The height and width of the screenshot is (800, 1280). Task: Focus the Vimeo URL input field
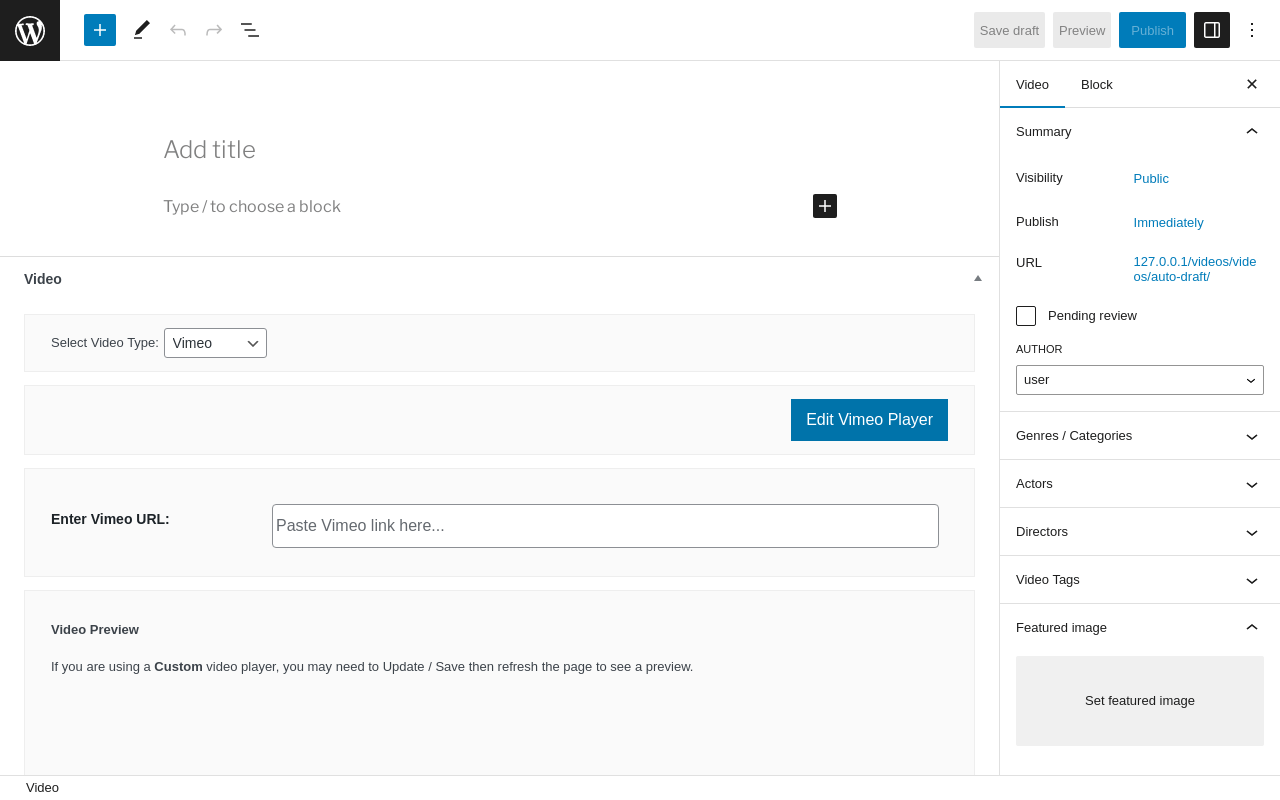tap(605, 526)
